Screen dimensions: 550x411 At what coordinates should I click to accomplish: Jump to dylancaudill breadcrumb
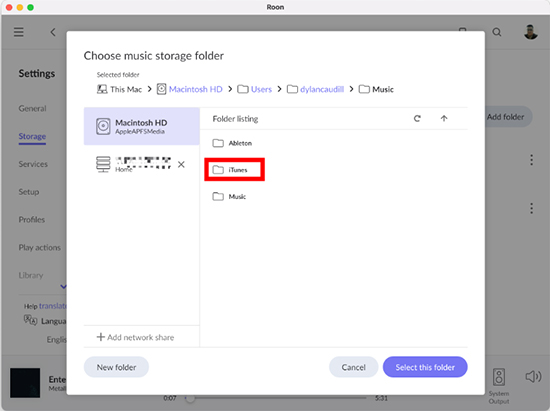coord(315,89)
